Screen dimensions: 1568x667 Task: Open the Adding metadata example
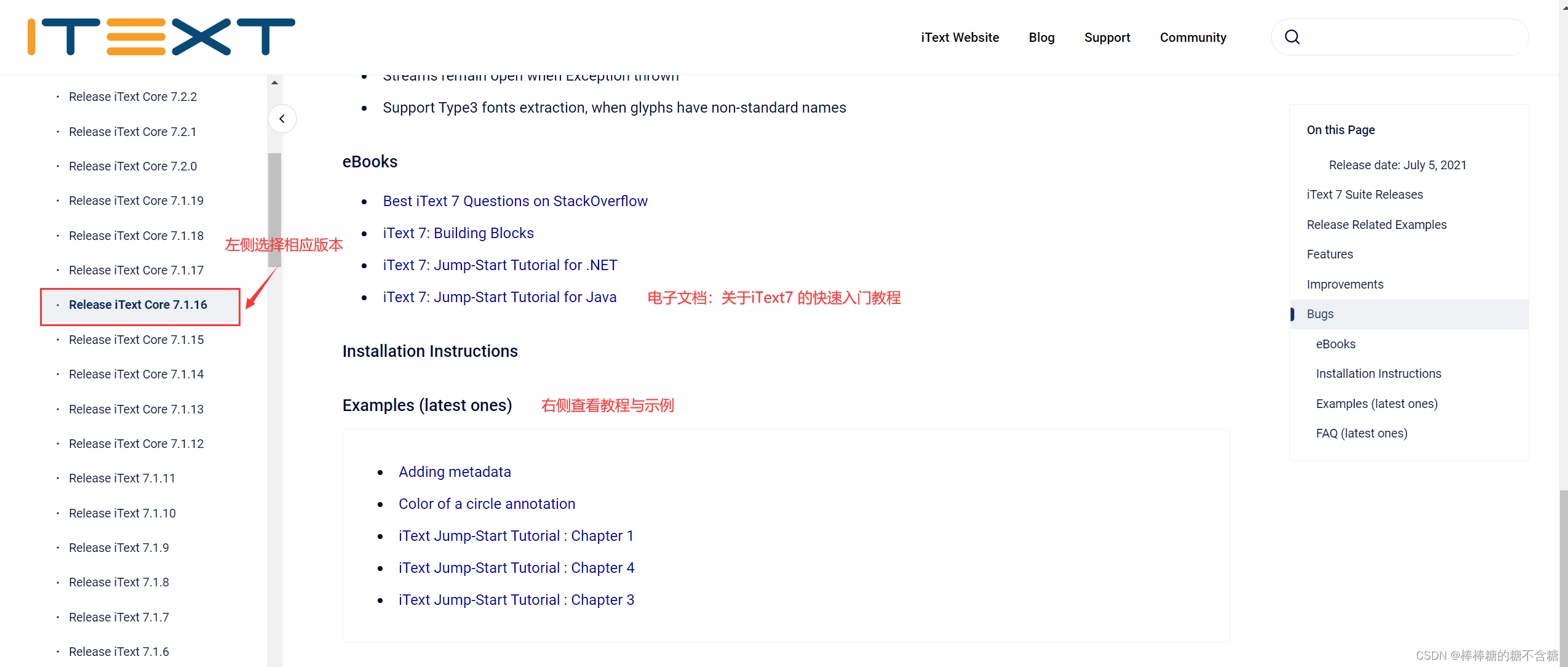click(455, 472)
